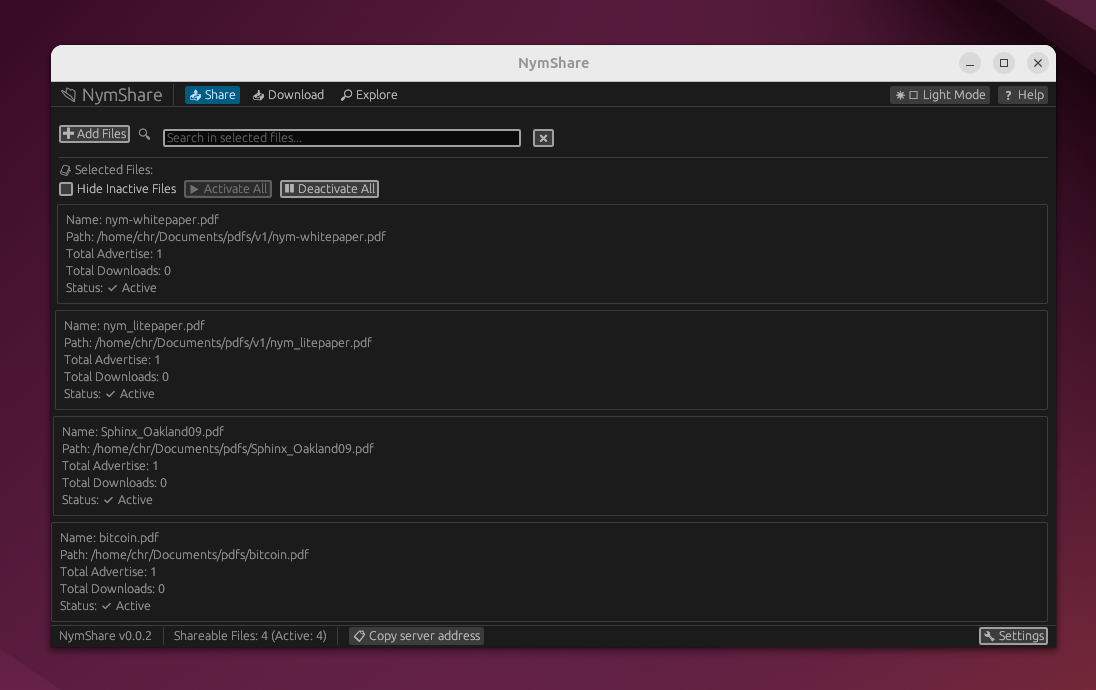Click Total Downloads of bitcoin.pdf
1096x690 pixels.
point(112,589)
